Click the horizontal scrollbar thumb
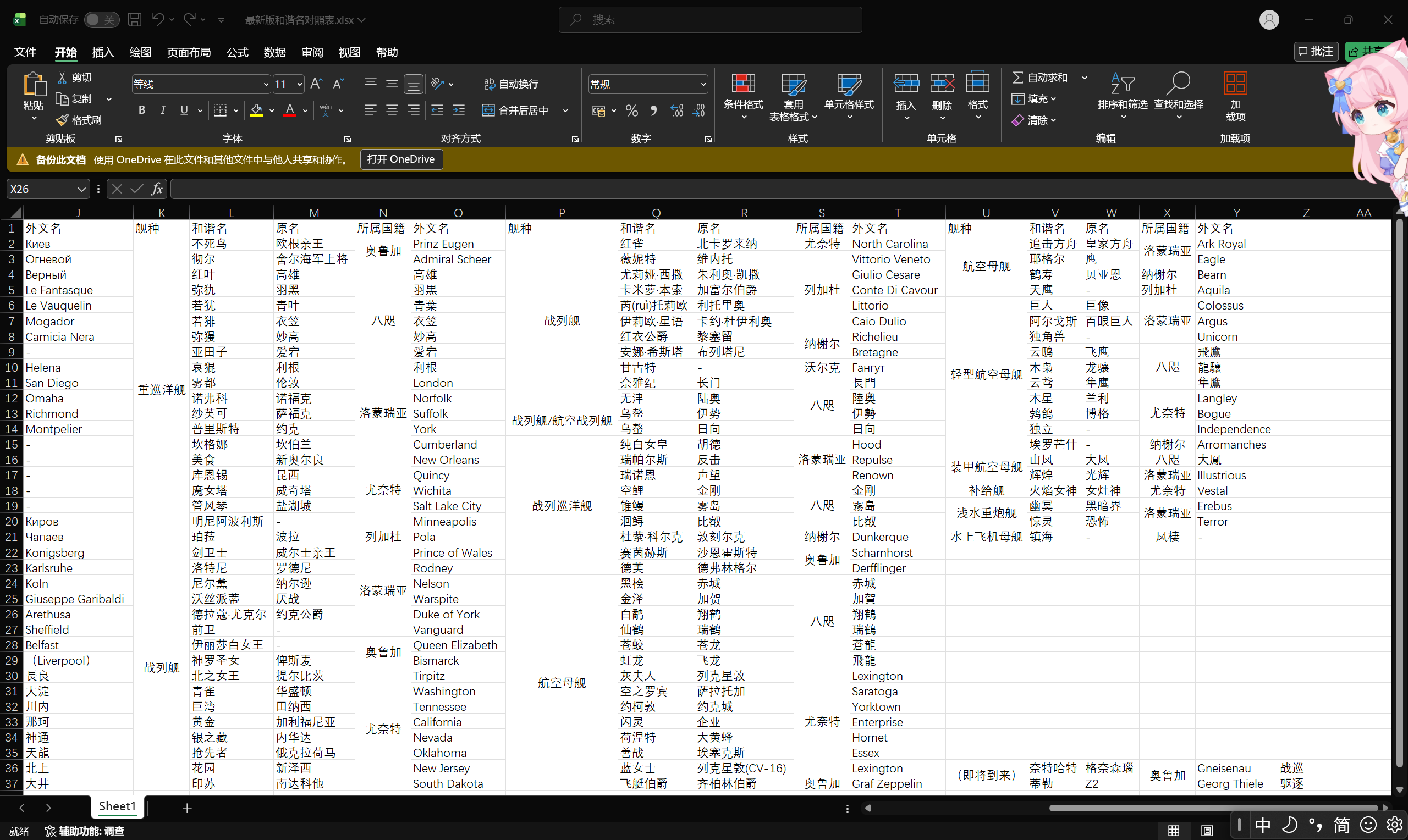 (x=1213, y=808)
